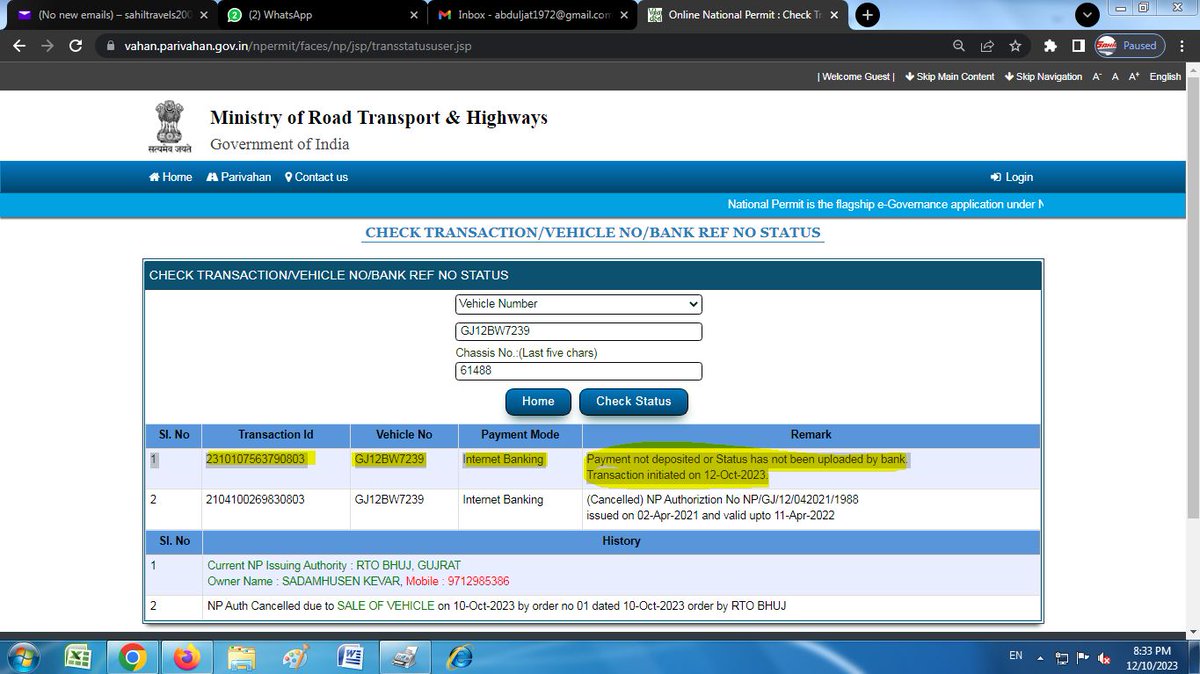Toggle the browser side panel icon
Viewport: 1200px width, 674px height.
[1078, 46]
